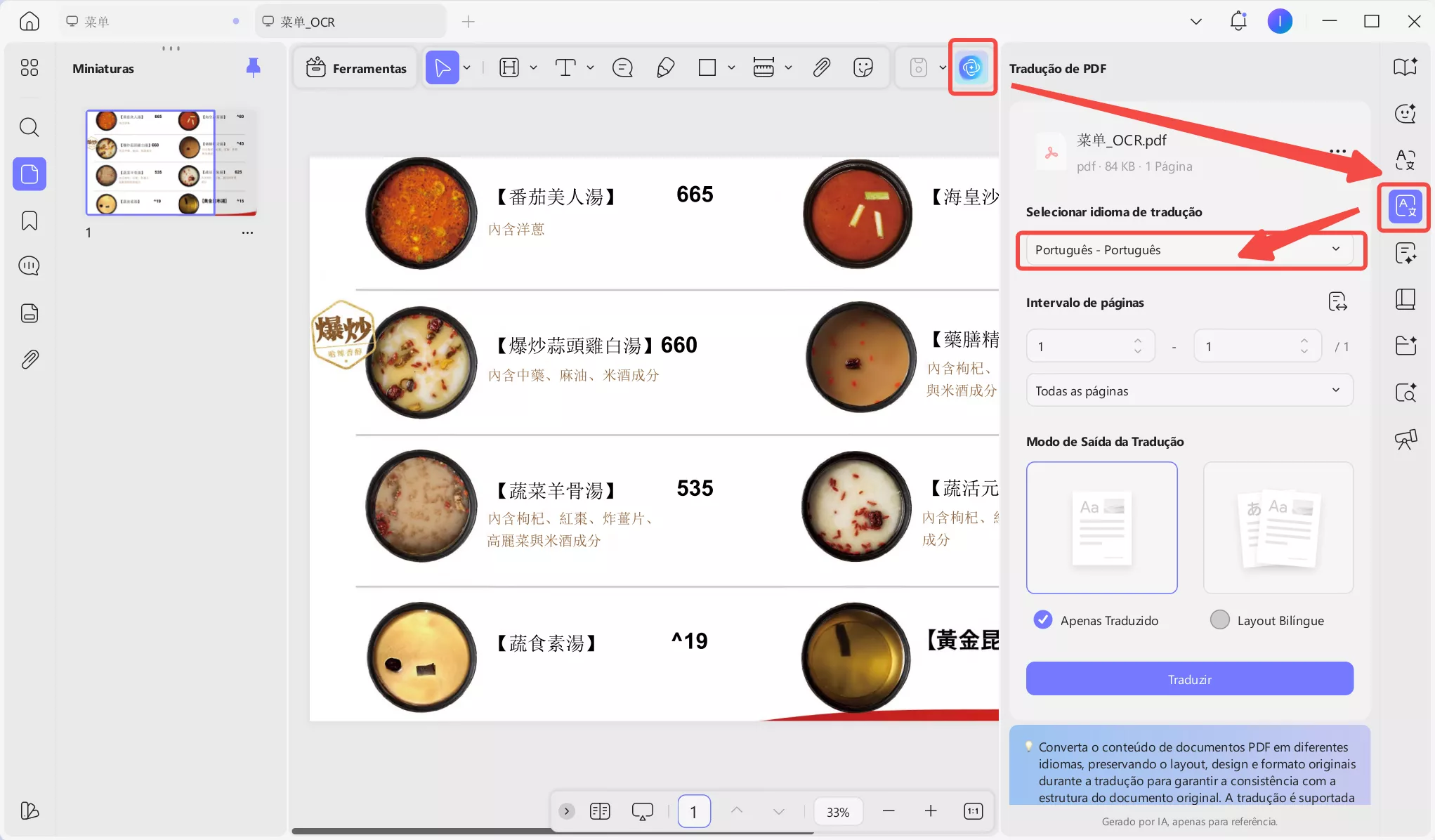Expand the shape tool dropdown arrow

tap(733, 67)
